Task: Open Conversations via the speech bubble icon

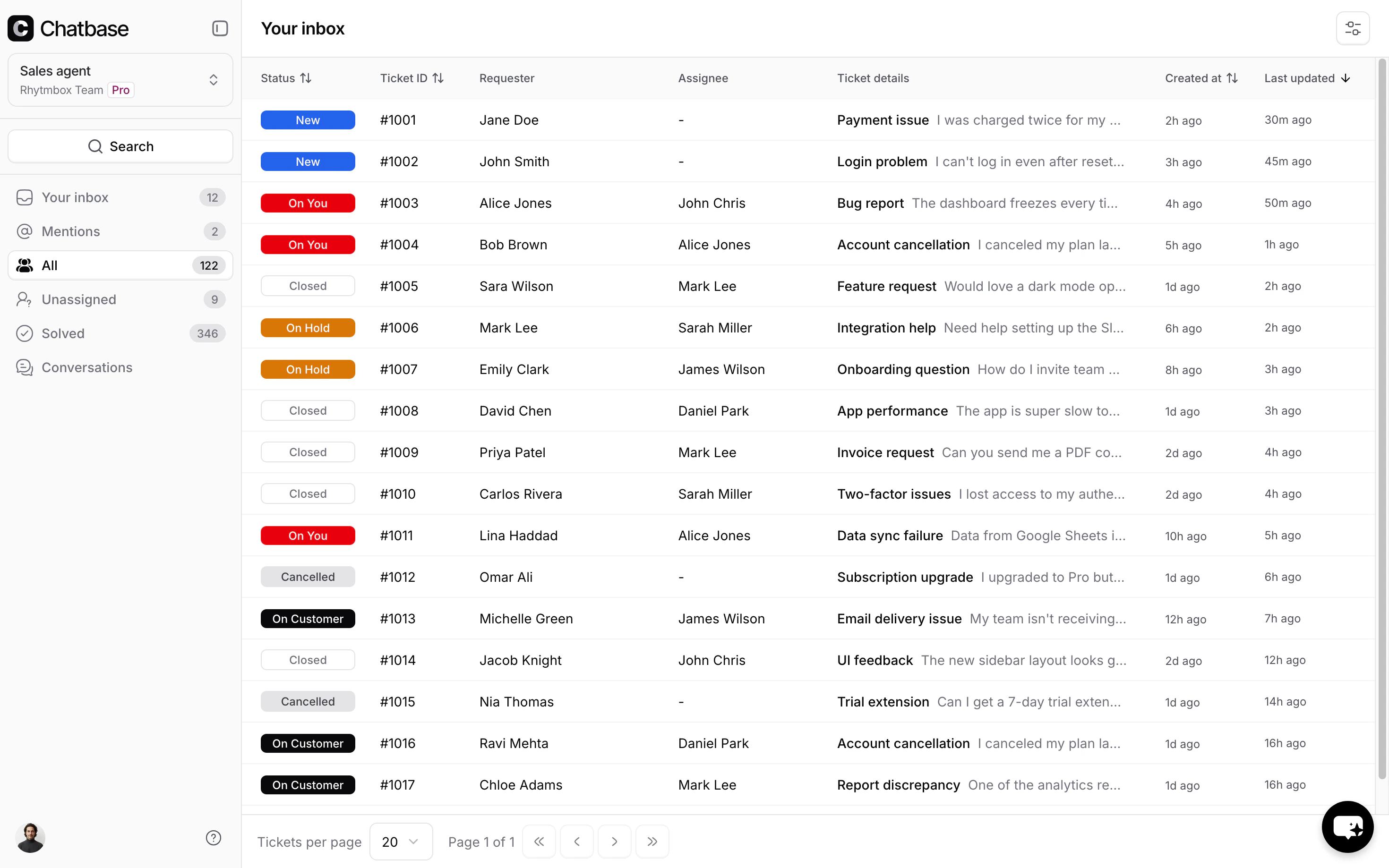Action: (24, 367)
